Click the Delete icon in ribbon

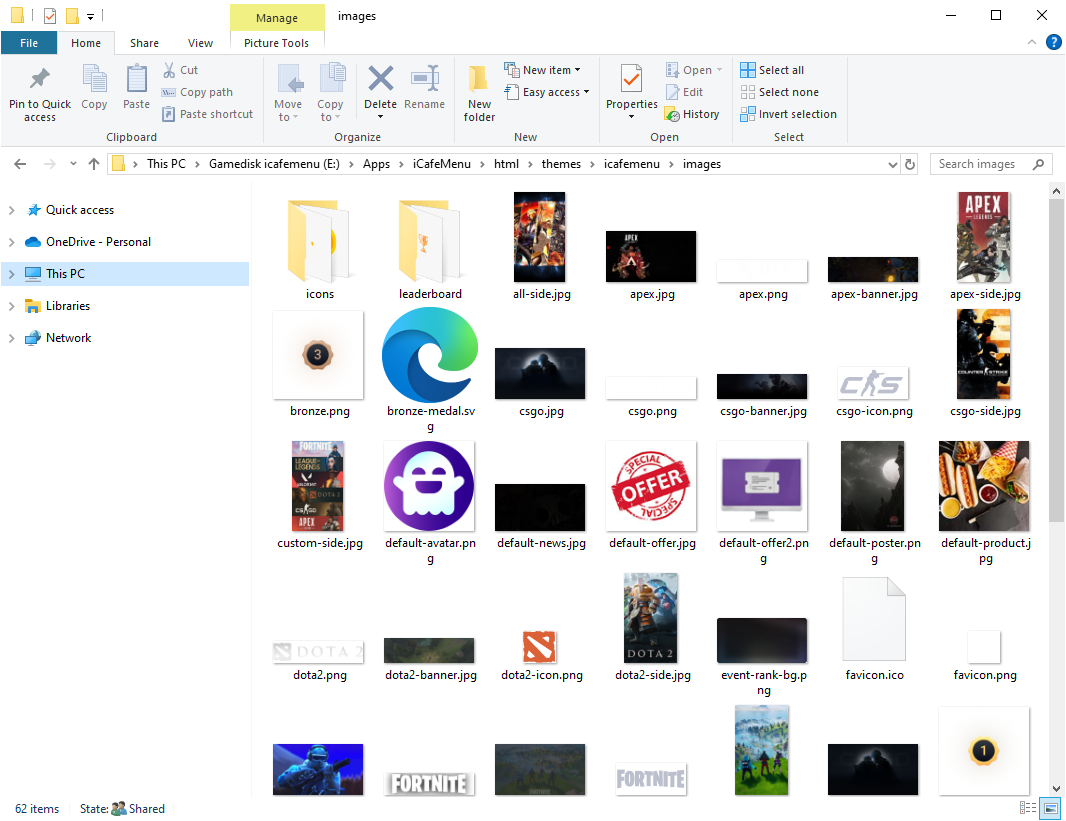pyautogui.click(x=380, y=80)
